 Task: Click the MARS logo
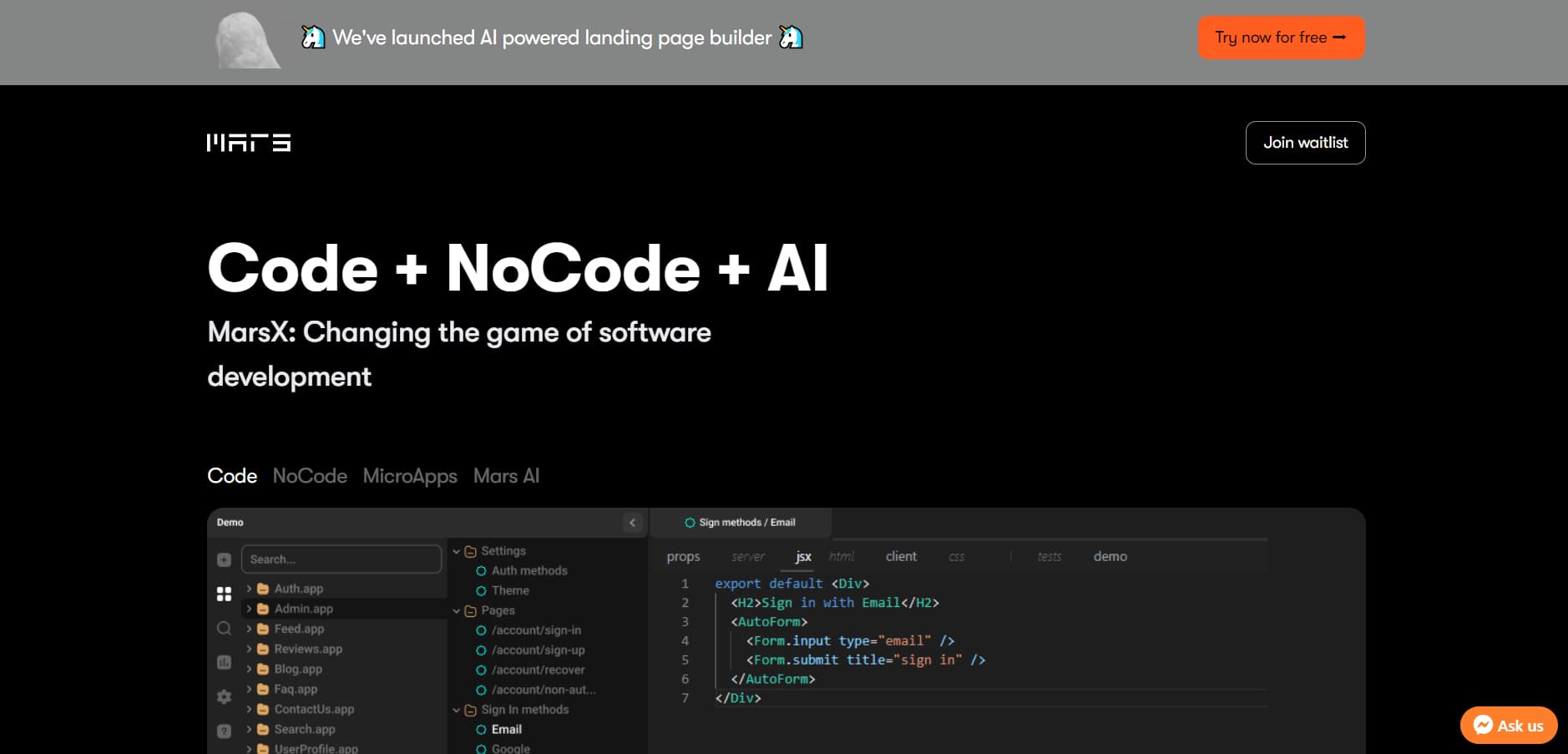pos(249,143)
